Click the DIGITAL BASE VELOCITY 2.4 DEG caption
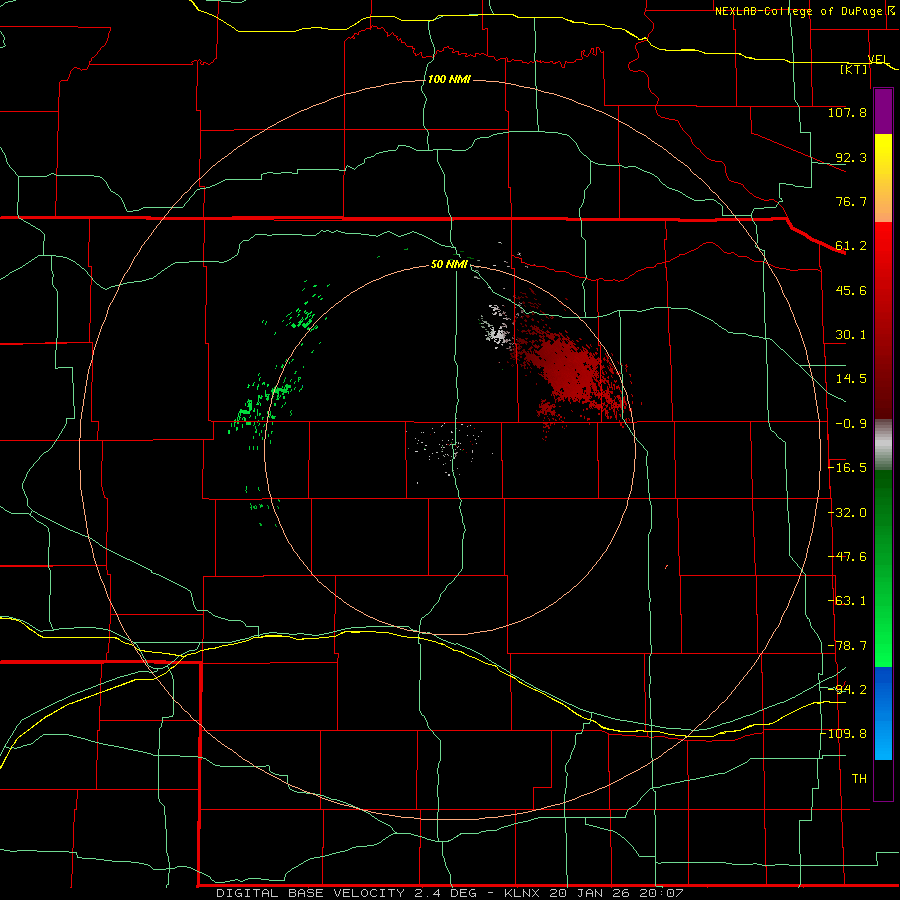Screen dimensions: 900x900 346,893
